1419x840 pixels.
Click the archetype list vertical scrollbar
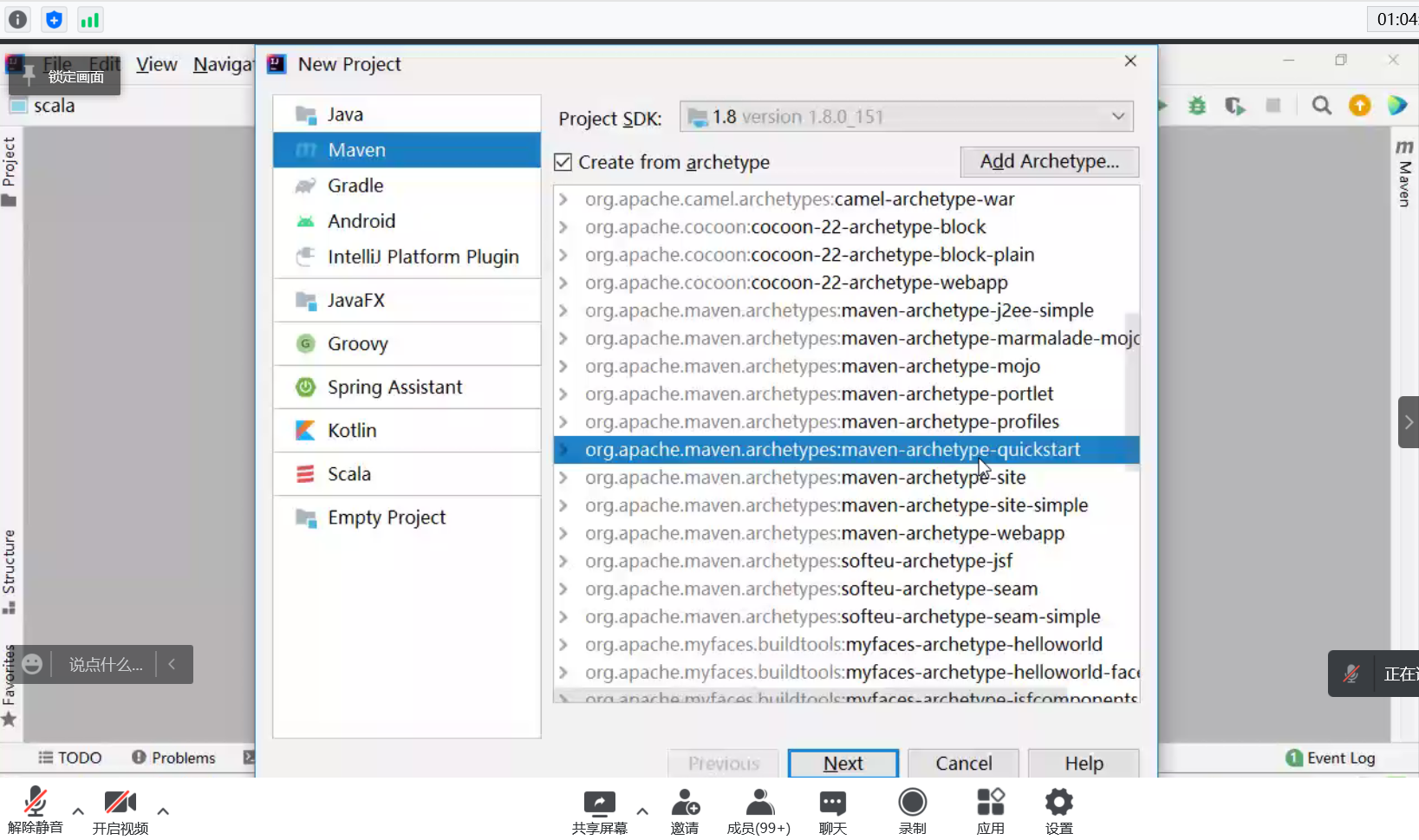coord(1132,391)
